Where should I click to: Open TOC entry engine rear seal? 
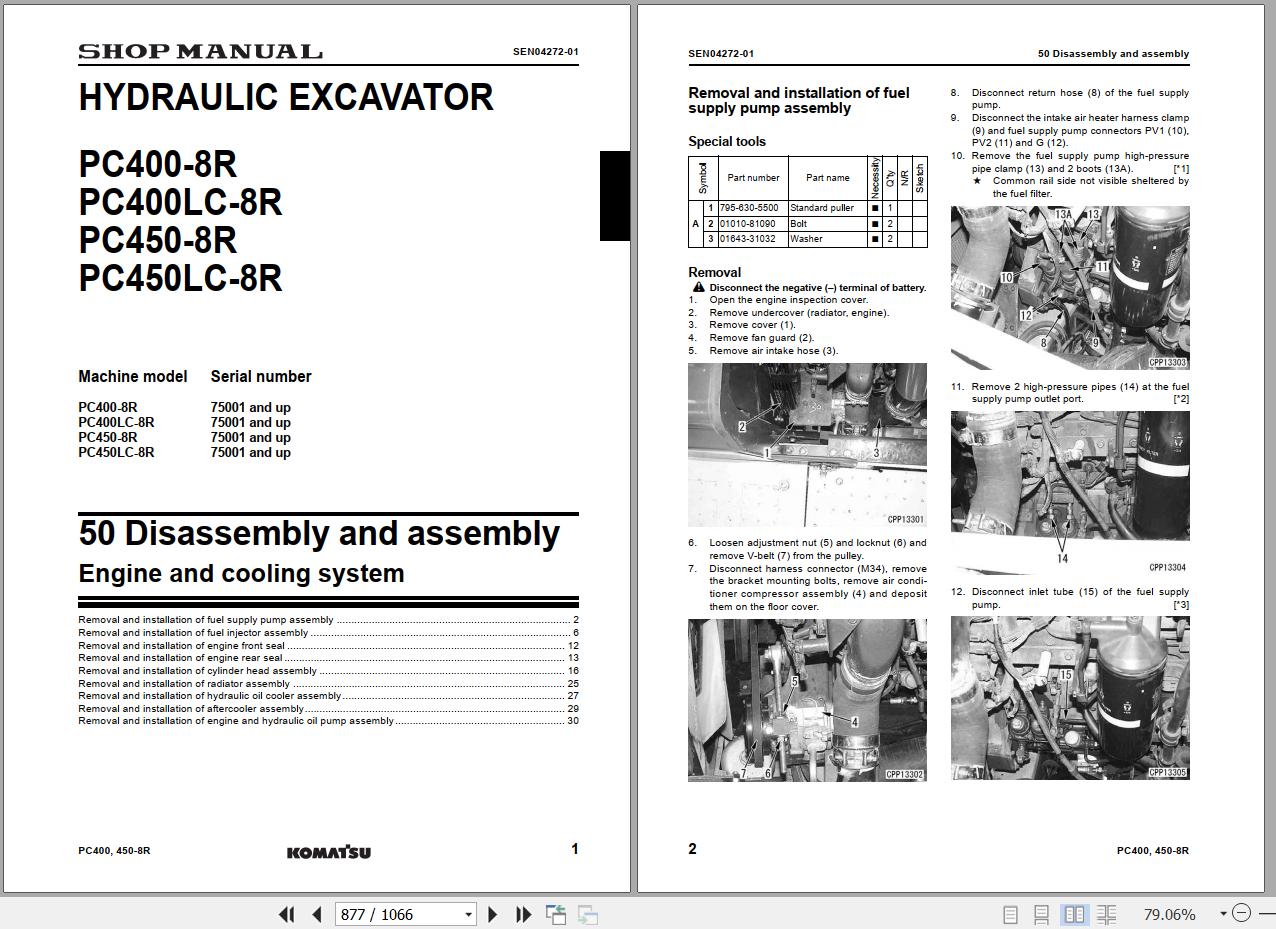328,658
